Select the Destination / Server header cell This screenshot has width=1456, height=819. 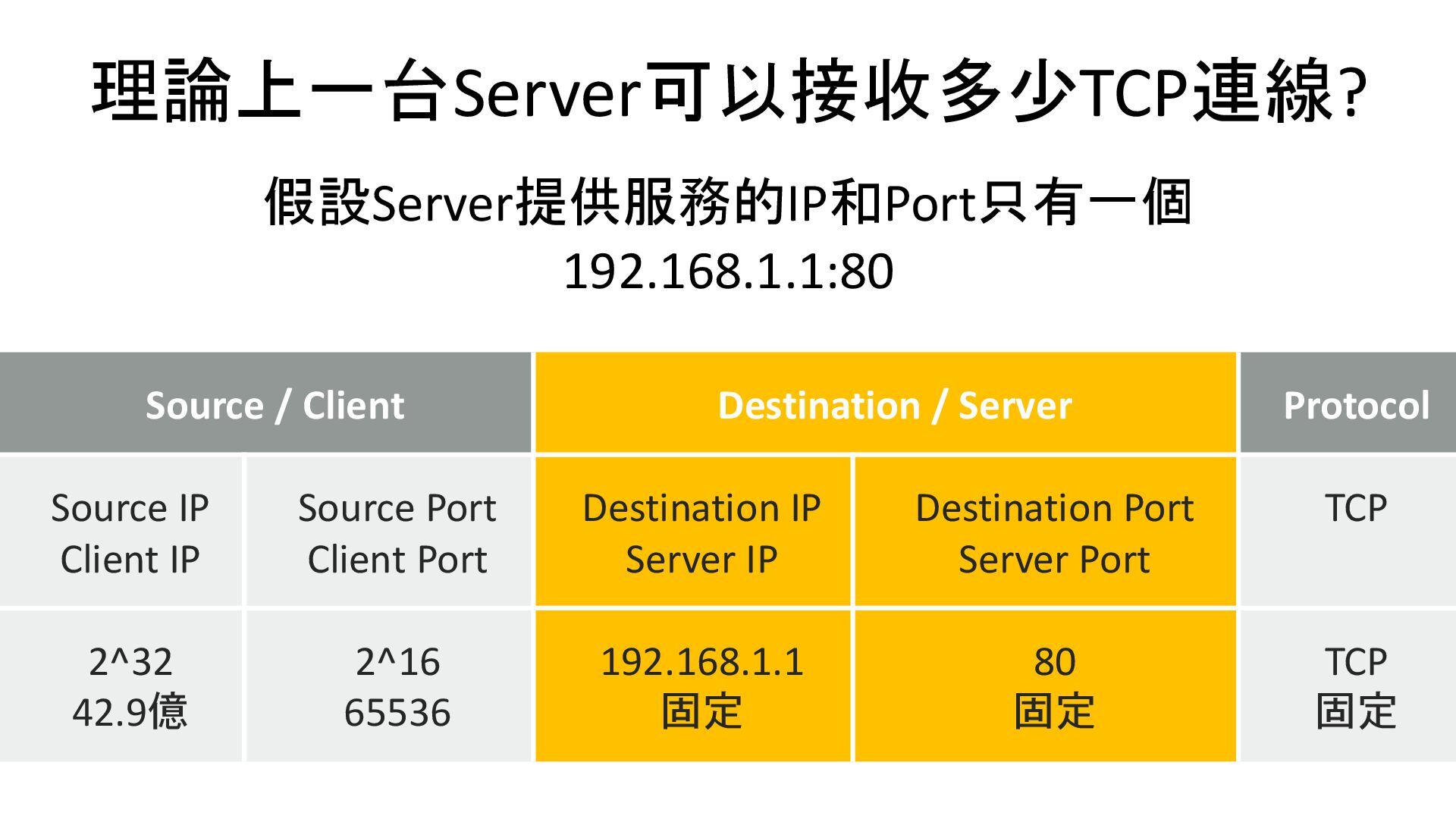(886, 403)
